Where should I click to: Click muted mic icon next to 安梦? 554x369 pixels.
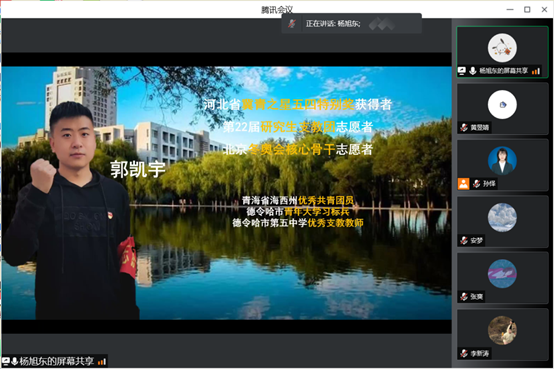464,241
